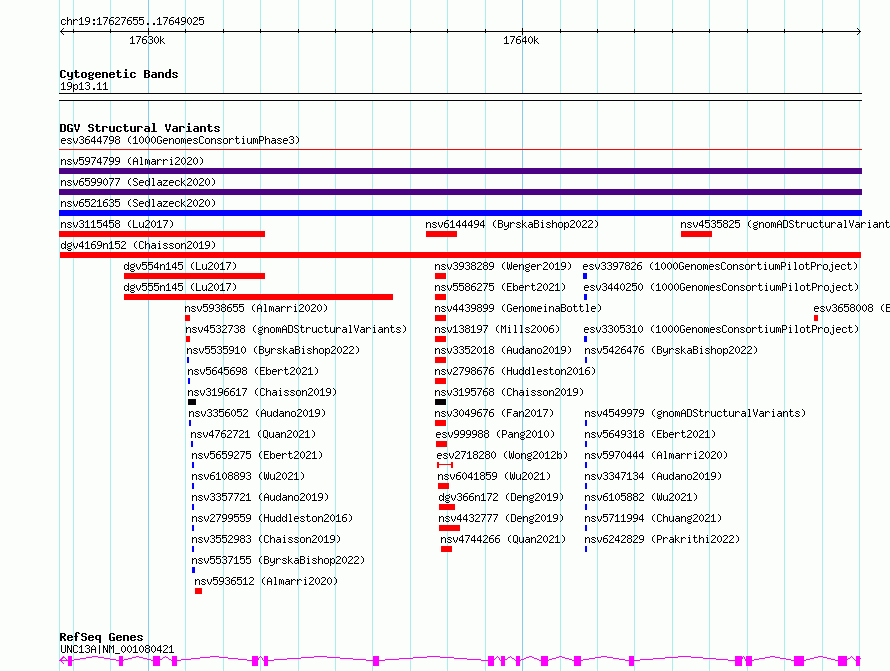
Task: Click the 19p13.11 cytogenetic band label
Action: (x=84, y=86)
